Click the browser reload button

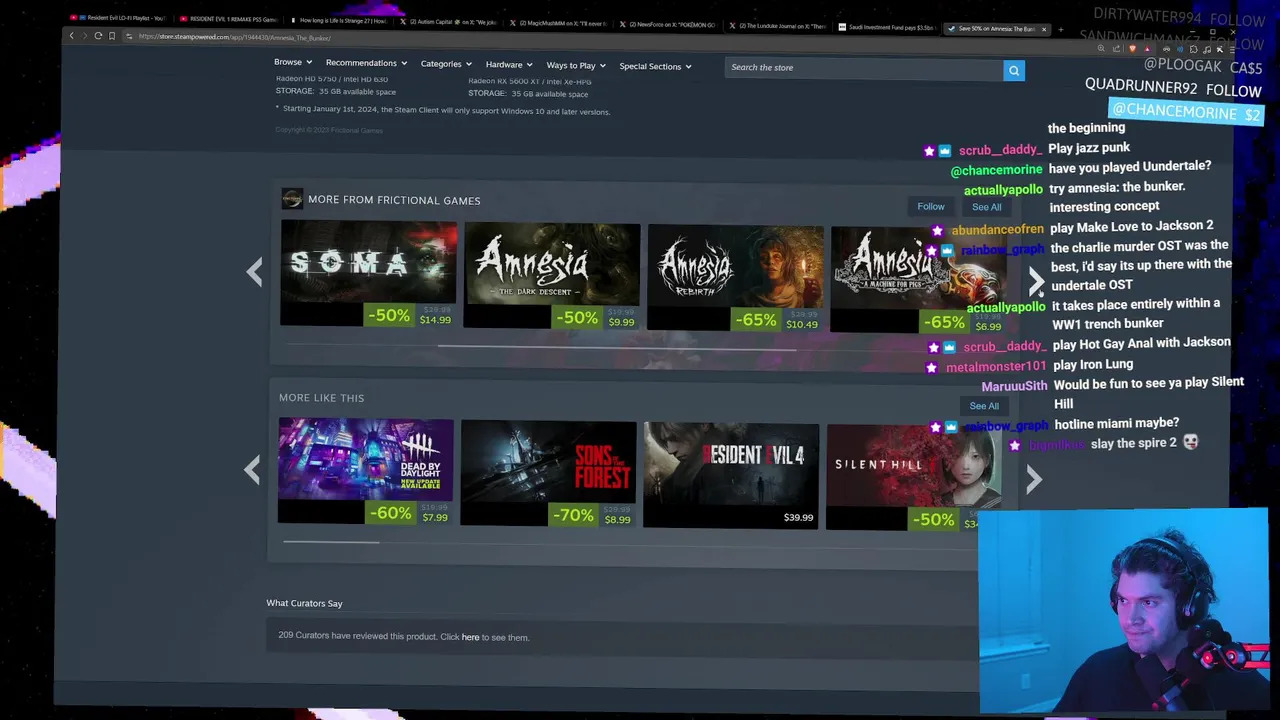98,36
